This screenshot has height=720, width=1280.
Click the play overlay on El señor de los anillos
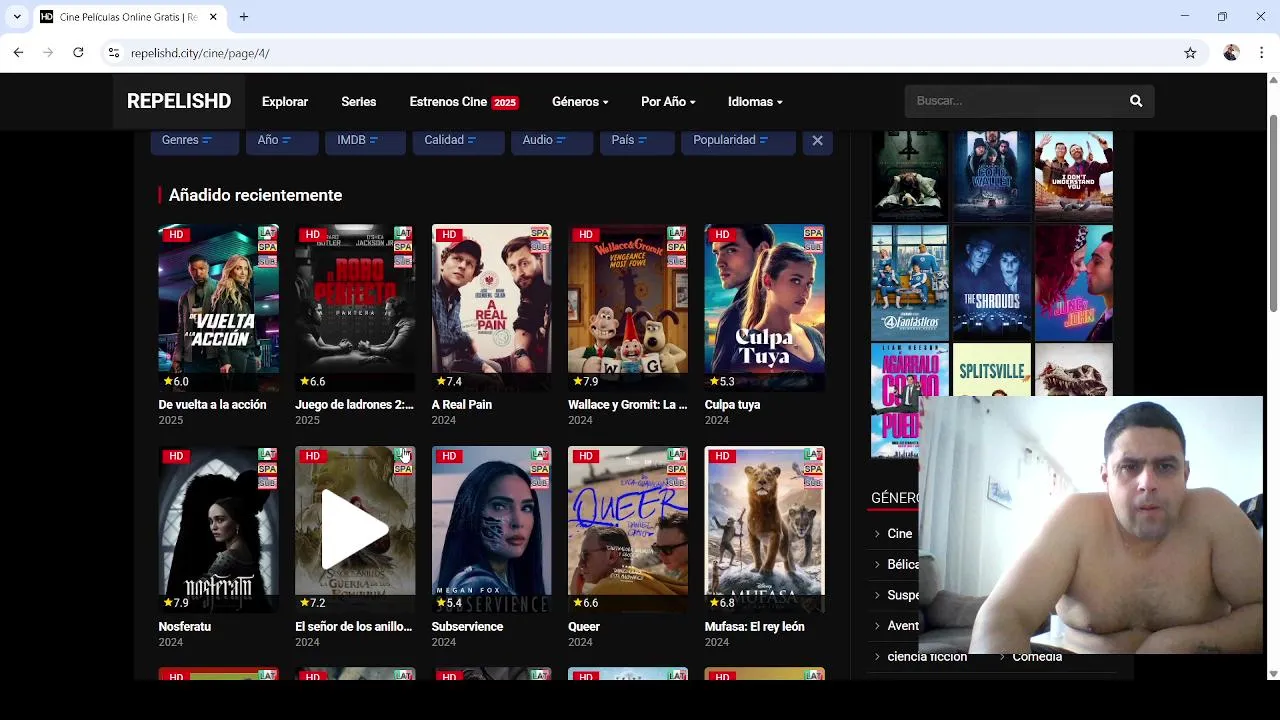[354, 530]
